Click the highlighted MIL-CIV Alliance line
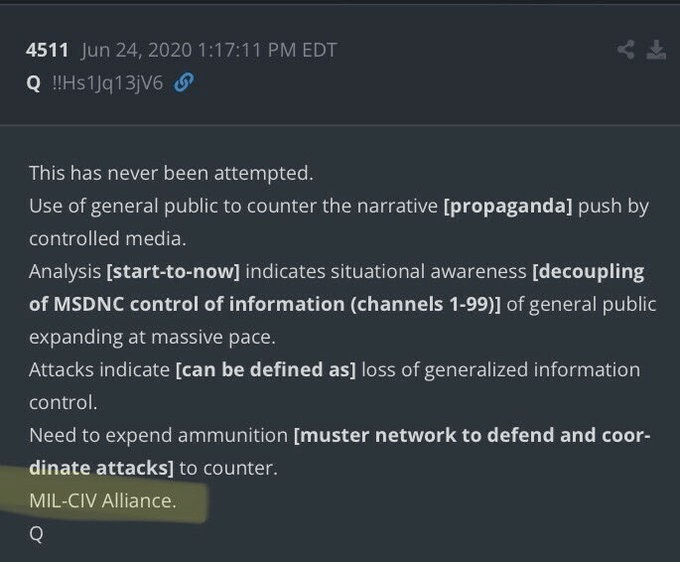This screenshot has width=680, height=562. click(103, 501)
